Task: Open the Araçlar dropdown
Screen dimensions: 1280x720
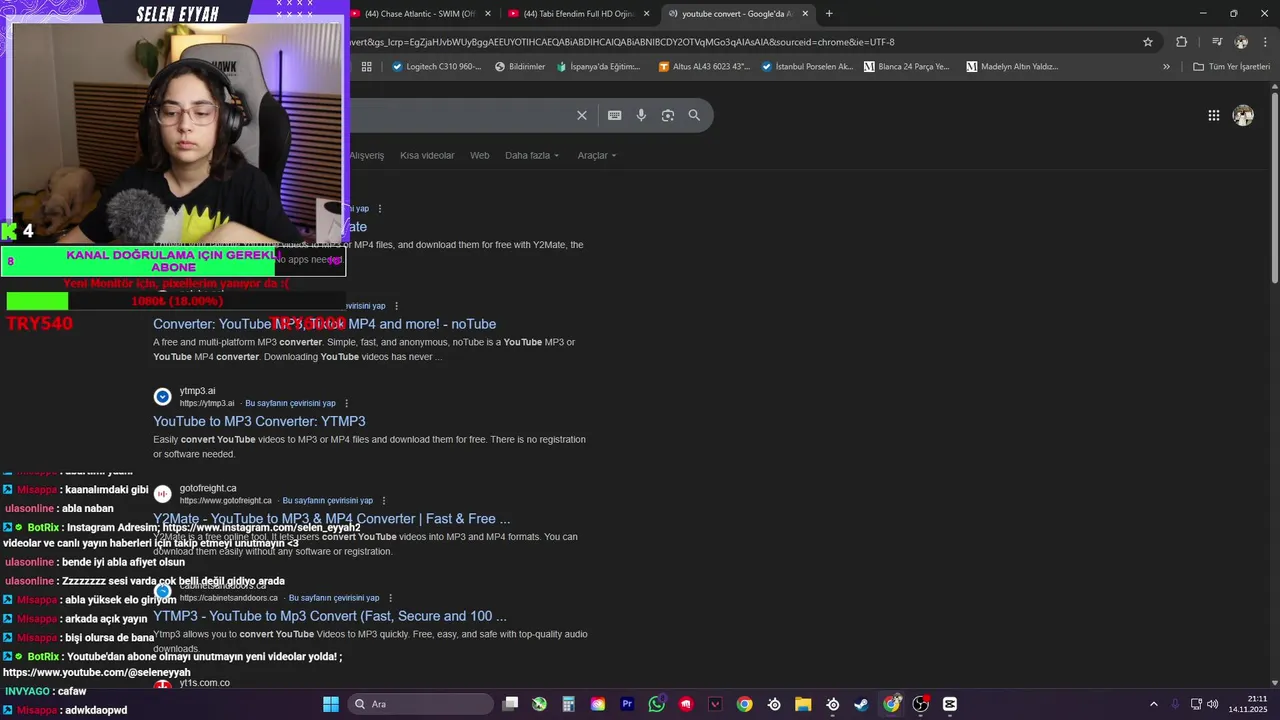Action: [597, 155]
